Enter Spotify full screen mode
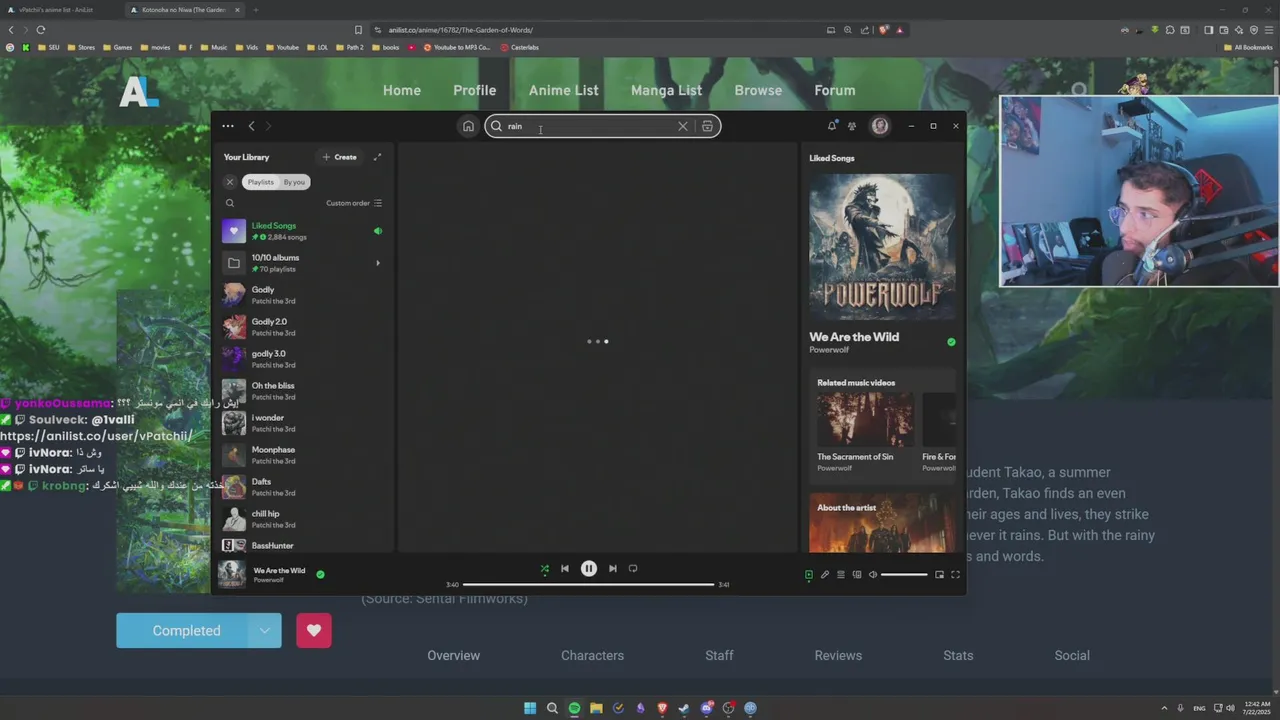 955,574
